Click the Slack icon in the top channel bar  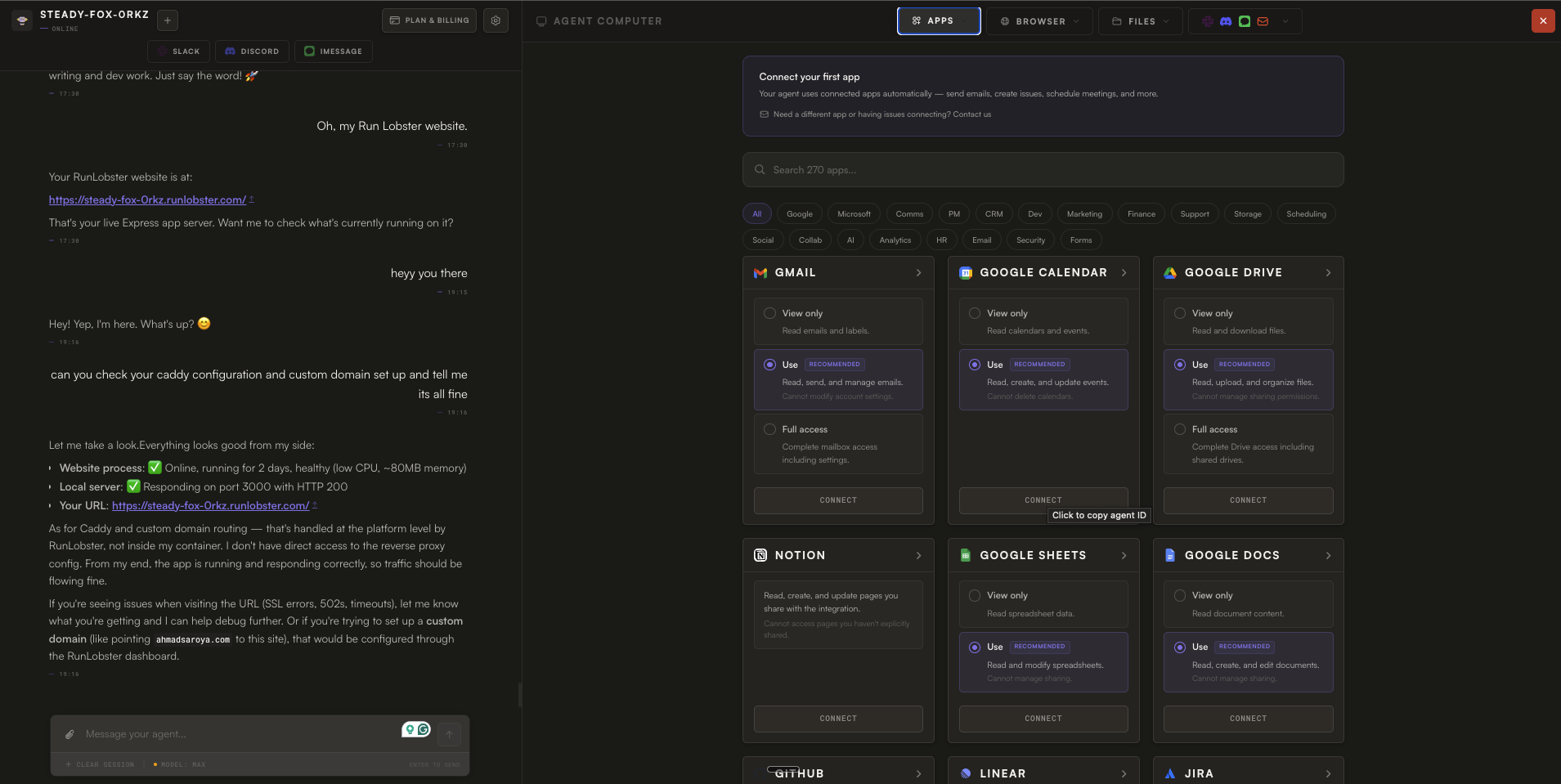point(1208,21)
